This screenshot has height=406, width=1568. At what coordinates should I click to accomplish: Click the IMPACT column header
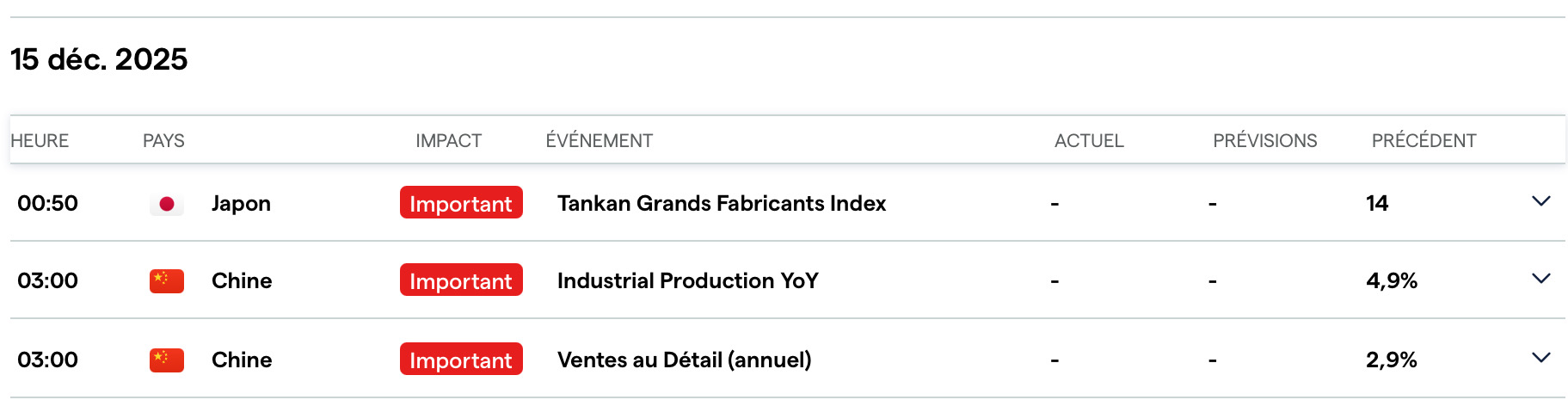coord(448,141)
